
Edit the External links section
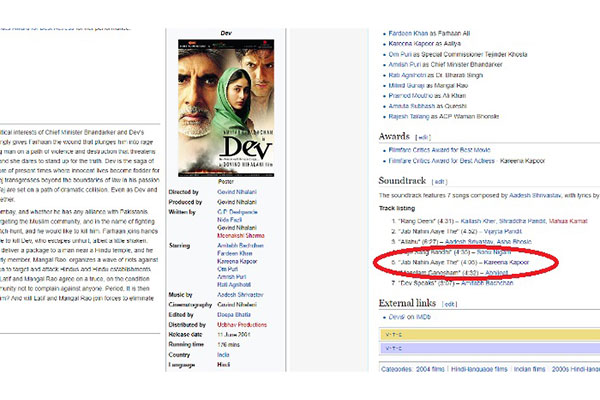[x=450, y=304]
